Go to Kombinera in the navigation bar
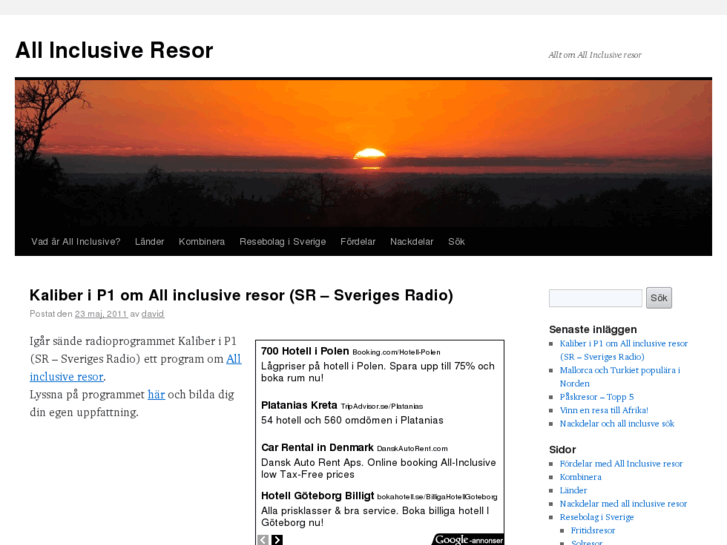Screen dimensions: 727x545 [x=202, y=242]
